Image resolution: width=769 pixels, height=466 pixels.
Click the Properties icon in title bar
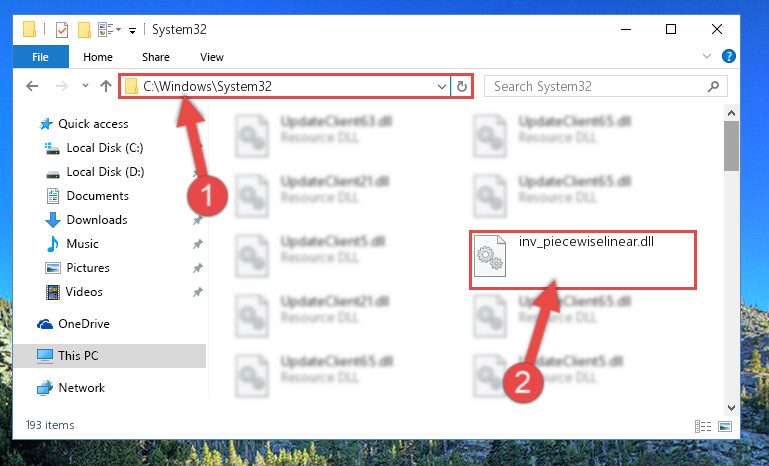(62, 30)
